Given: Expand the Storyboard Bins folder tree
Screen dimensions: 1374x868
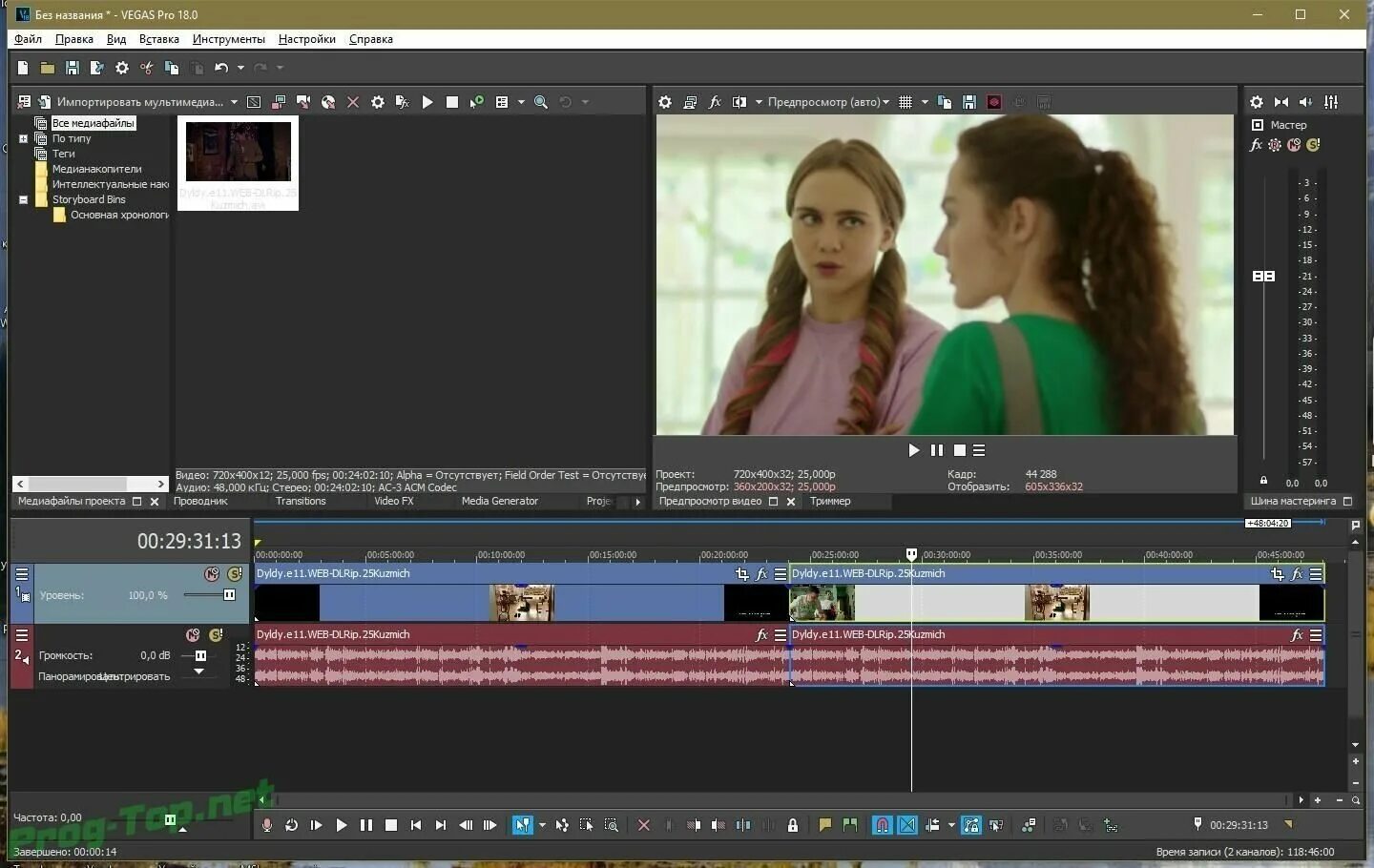Looking at the screenshot, I should pyautogui.click(x=23, y=199).
